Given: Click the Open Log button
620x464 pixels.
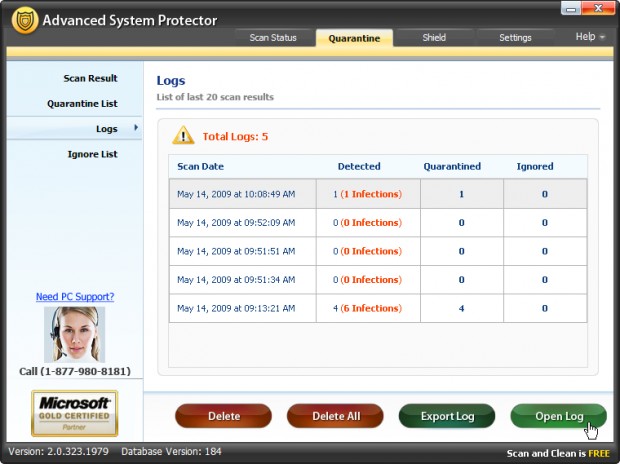Looking at the screenshot, I should [x=559, y=416].
